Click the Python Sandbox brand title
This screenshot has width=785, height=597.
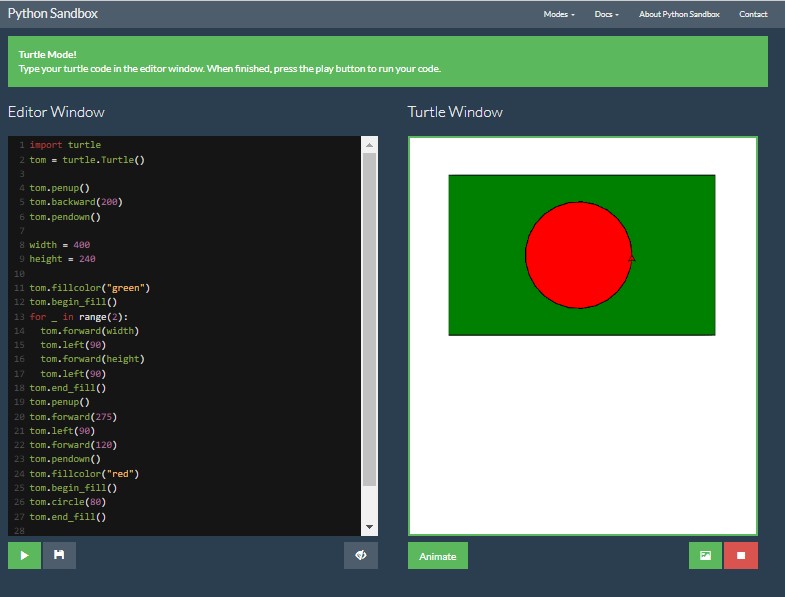53,14
